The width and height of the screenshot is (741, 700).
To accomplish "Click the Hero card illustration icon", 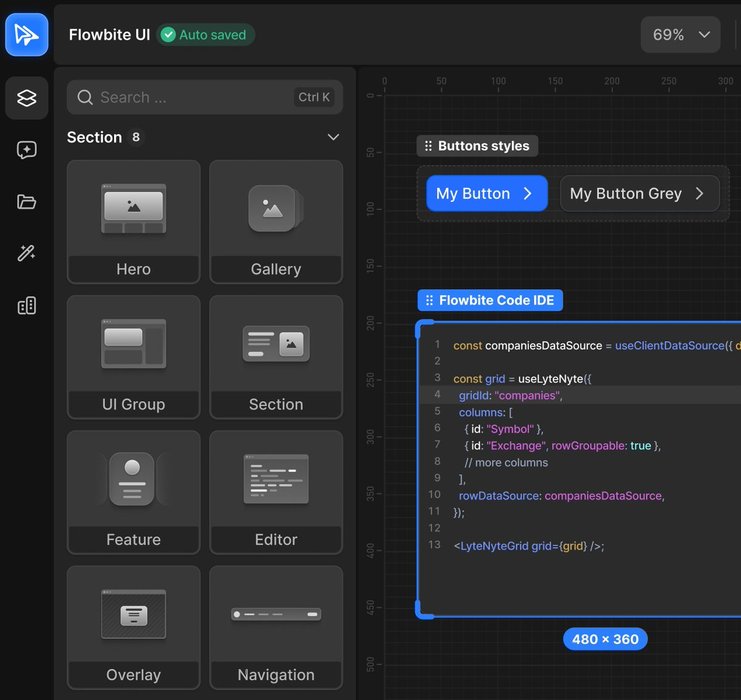I will pos(134,208).
